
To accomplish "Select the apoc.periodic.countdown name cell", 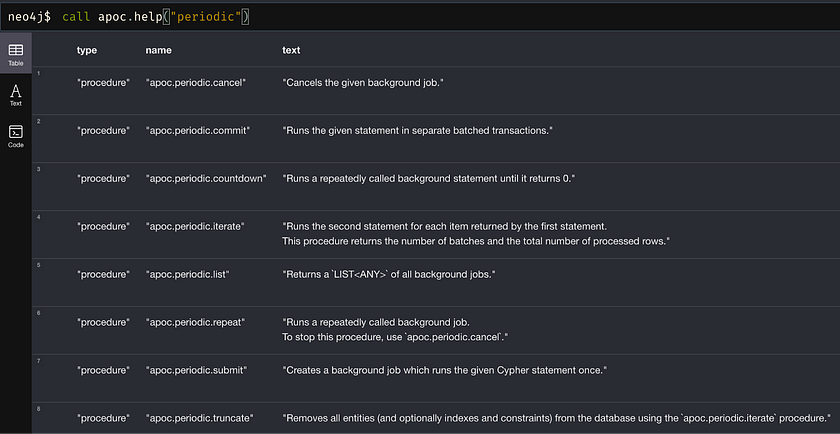I will pos(205,178).
